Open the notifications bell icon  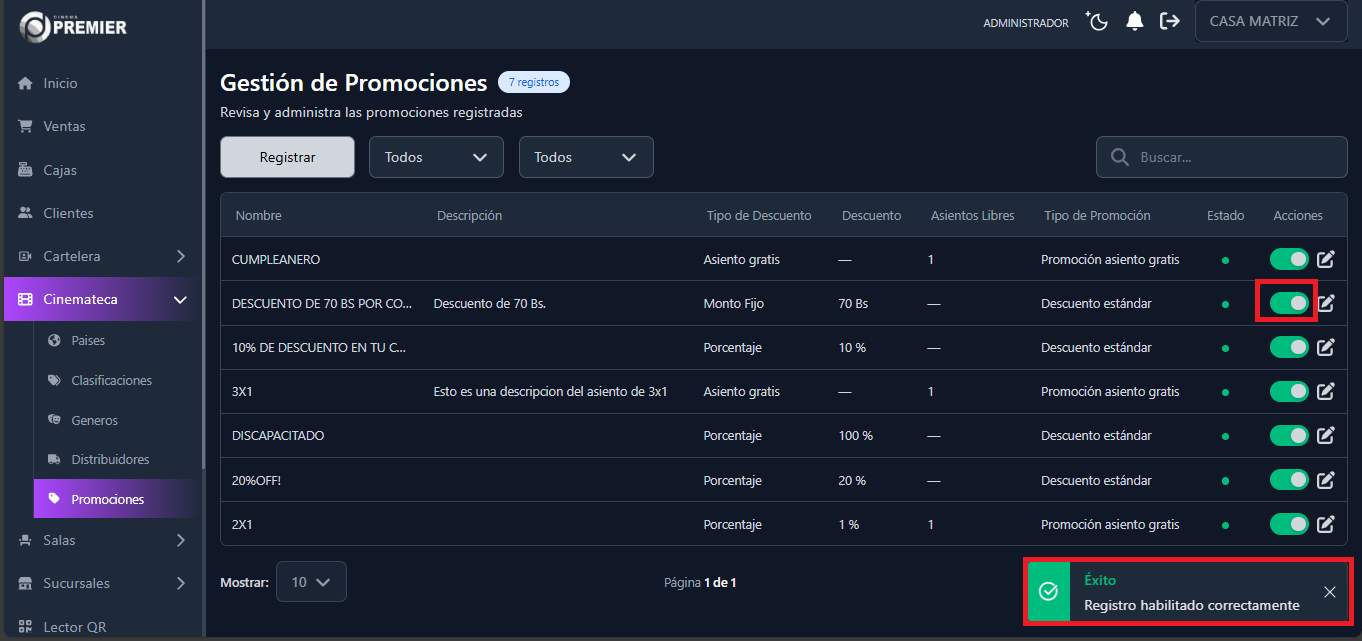tap(1134, 22)
